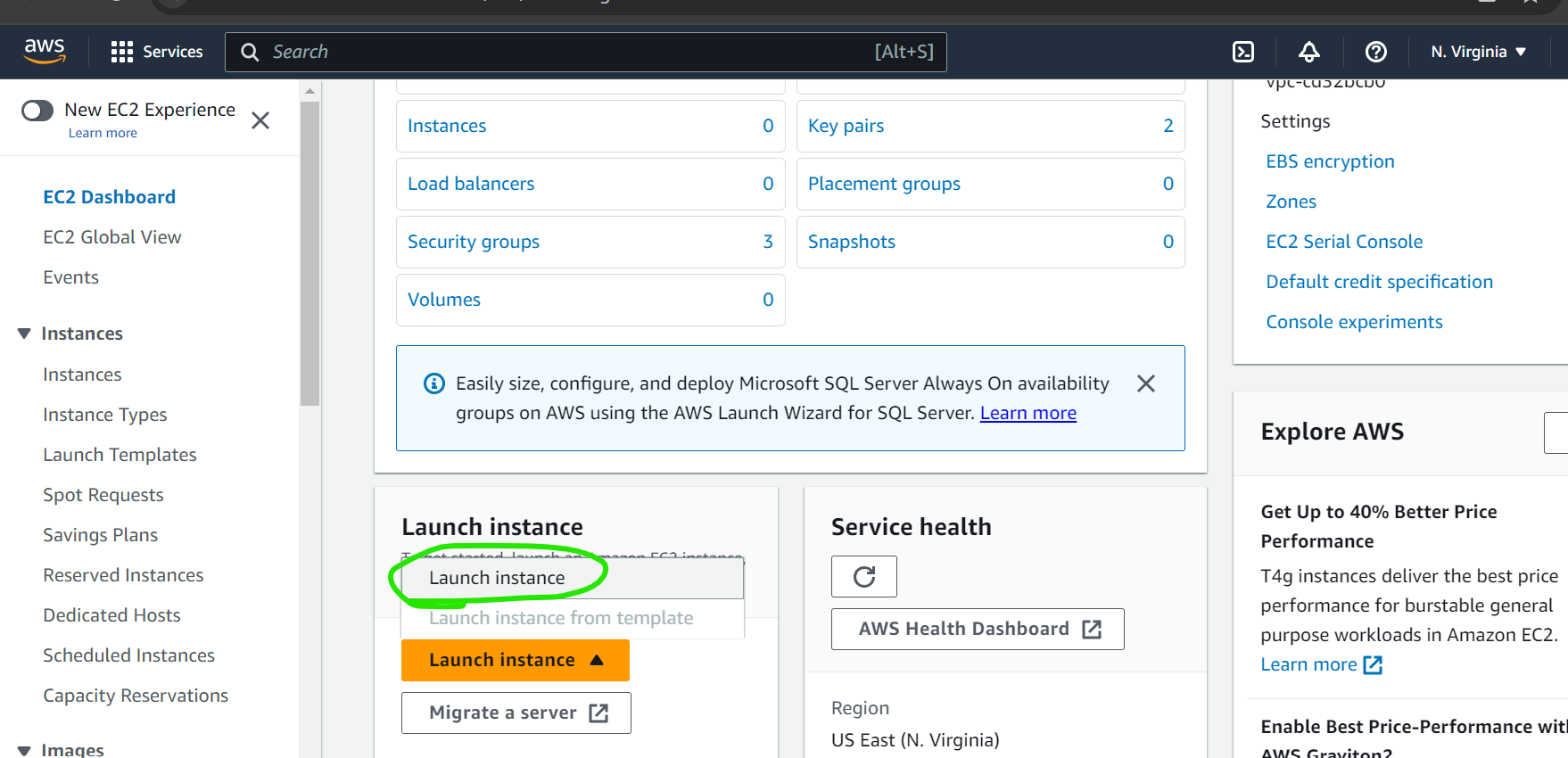The height and width of the screenshot is (758, 1568).
Task: Open Instances under the Instances sidebar section
Action: click(x=82, y=375)
